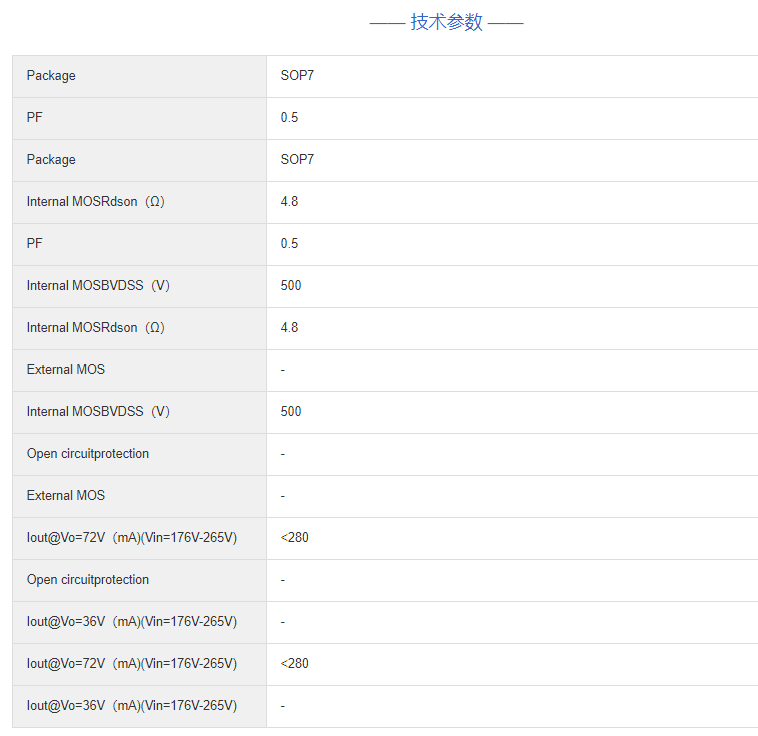
Task: Click the second Internal MOSBVDSS (V) label
Action: (99, 412)
